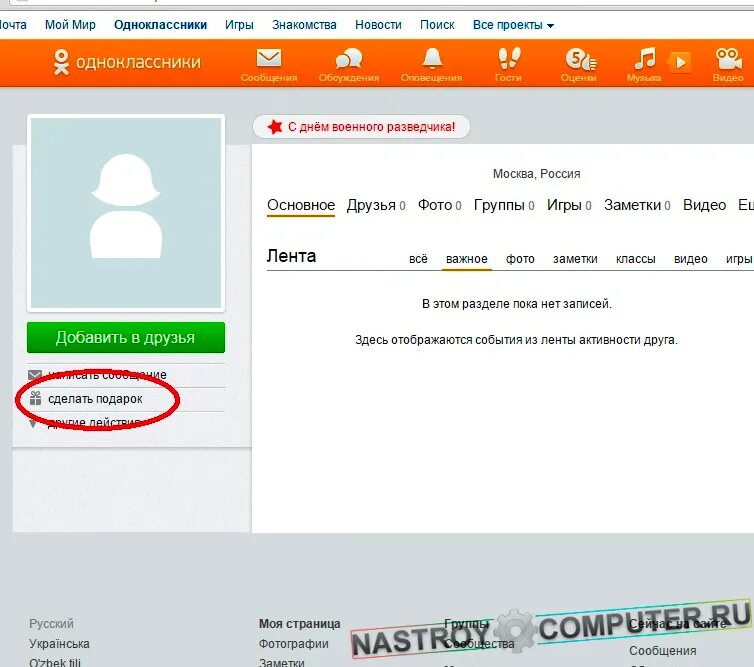Viewport: 754px width, 667px height.
Task: Open the Сообщения envelope icon
Action: coord(269,58)
